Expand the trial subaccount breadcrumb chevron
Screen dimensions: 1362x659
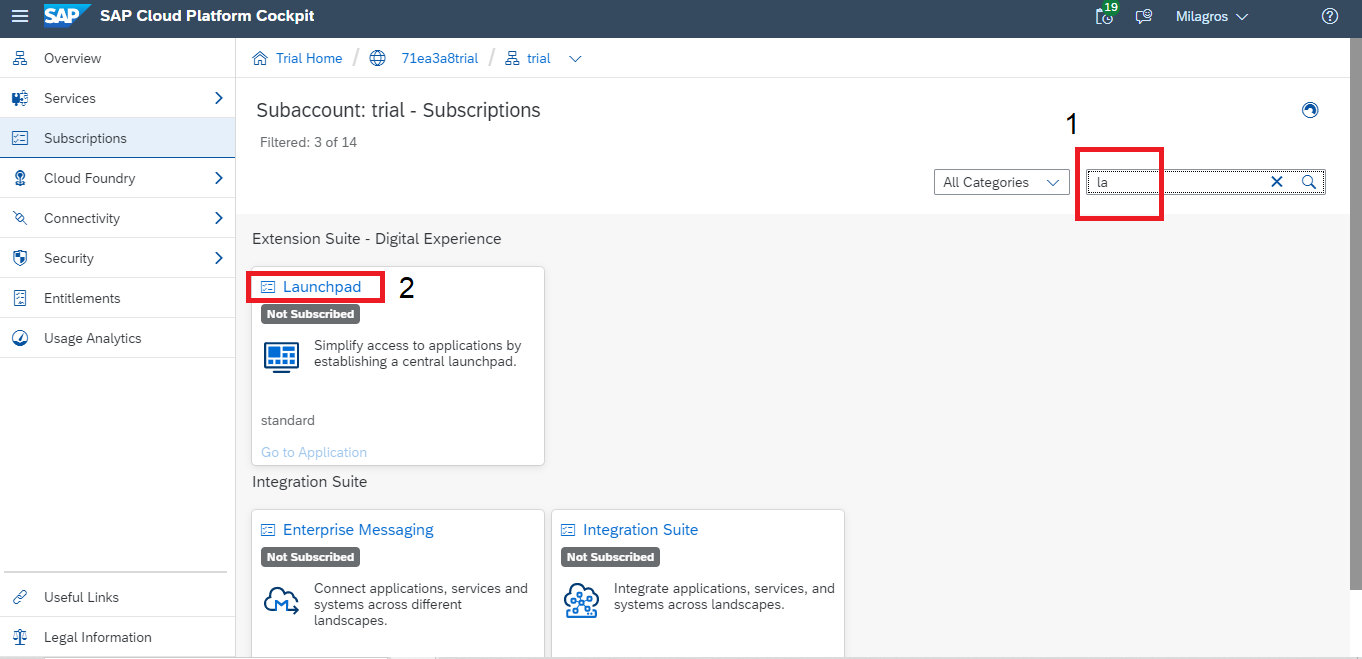[575, 58]
